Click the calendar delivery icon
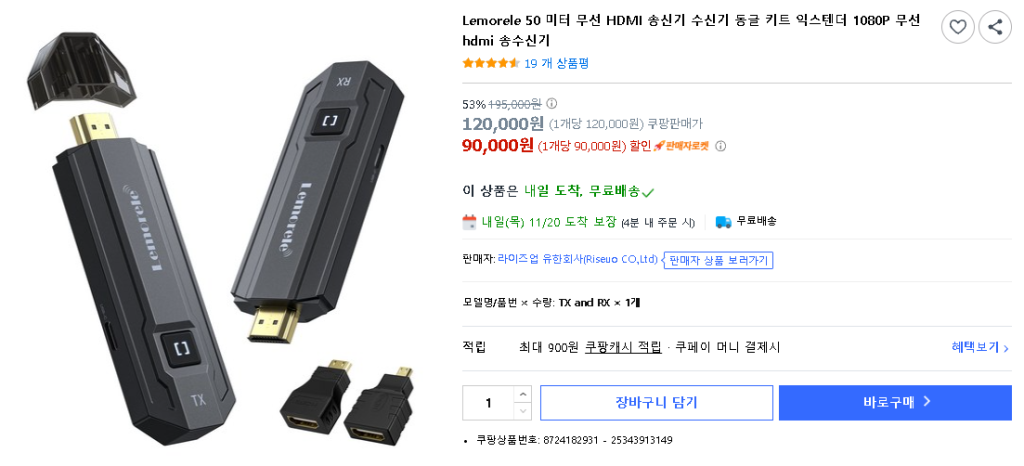1024x466 pixels. point(470,222)
